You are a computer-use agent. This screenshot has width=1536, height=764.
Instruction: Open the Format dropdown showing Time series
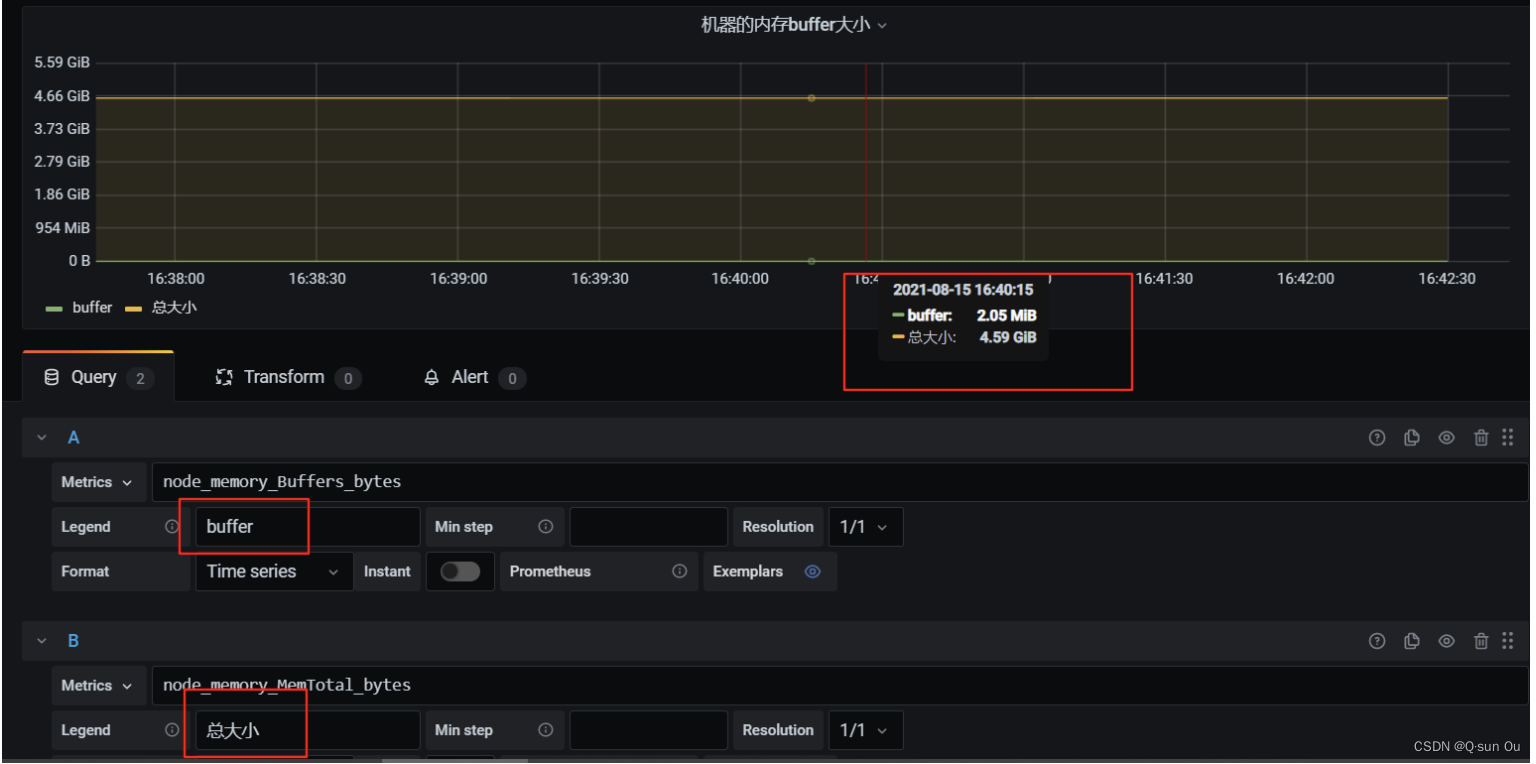[273, 571]
